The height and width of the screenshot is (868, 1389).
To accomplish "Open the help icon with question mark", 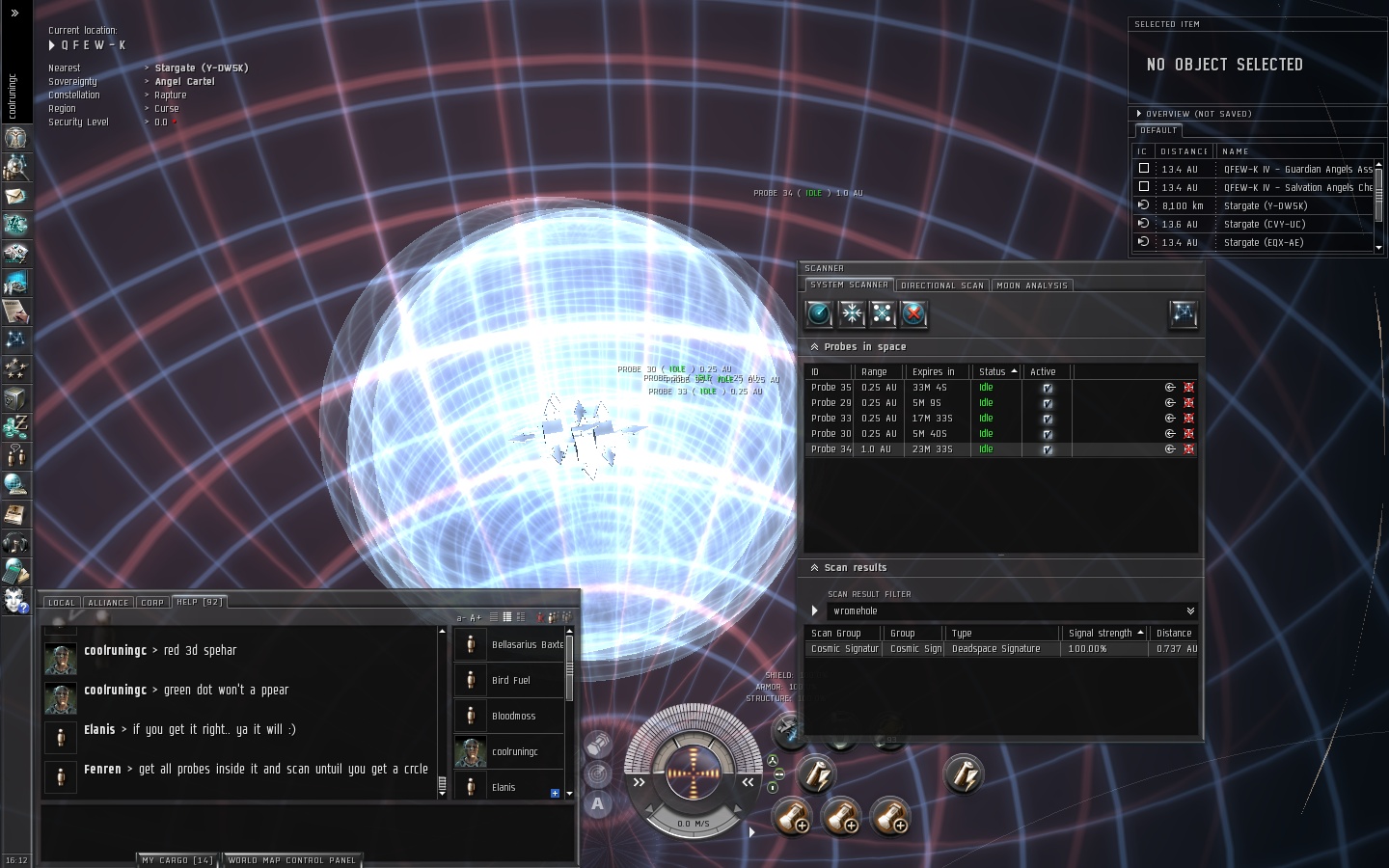I will tap(15, 601).
